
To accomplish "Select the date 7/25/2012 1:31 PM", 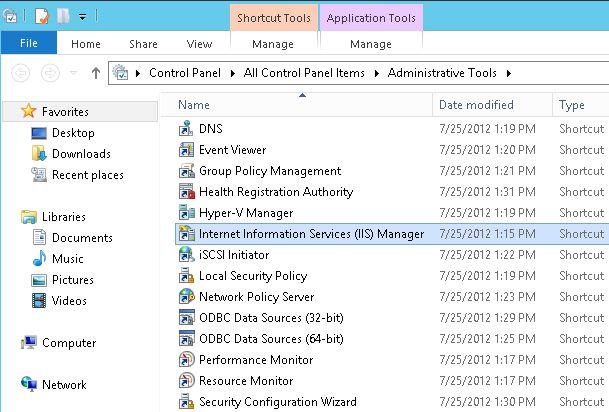I will (487, 191).
